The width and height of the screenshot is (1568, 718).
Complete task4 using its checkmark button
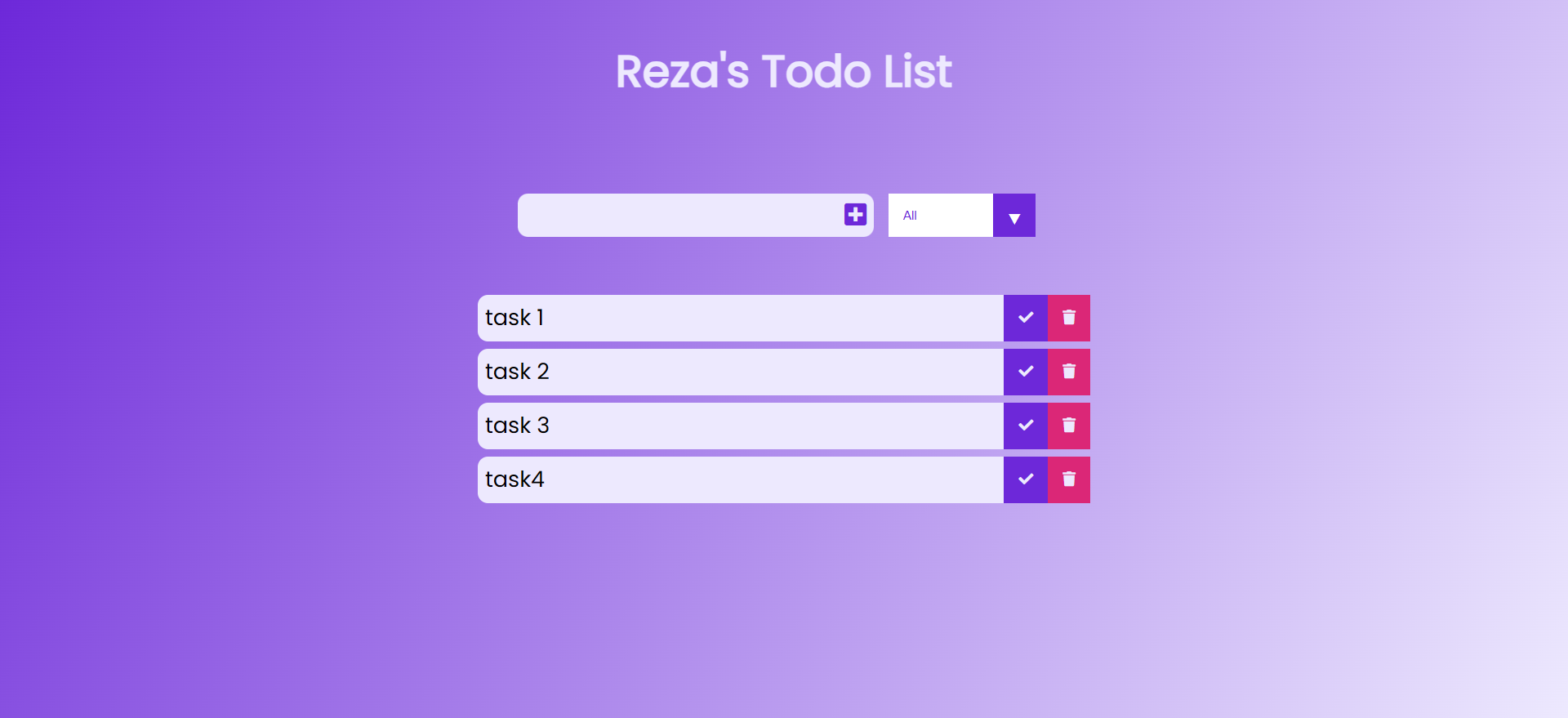[x=1026, y=479]
